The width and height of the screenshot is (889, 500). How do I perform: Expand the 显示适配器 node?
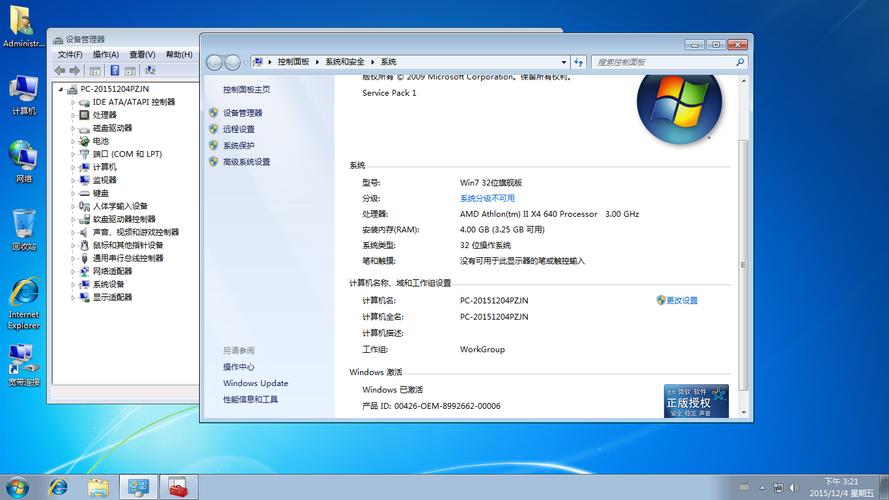tap(73, 298)
